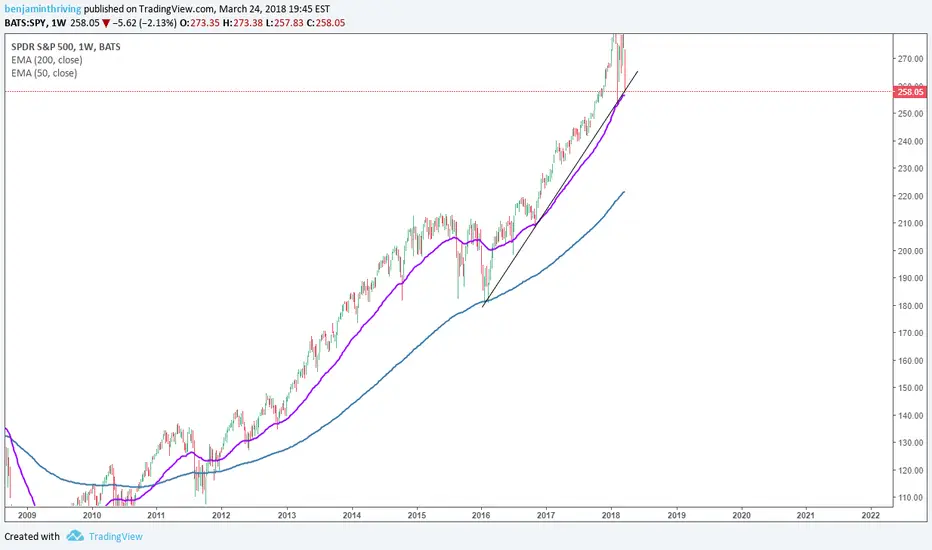The image size is (932, 550).
Task: Click the 2022 label on time axis
Action: coord(871,516)
